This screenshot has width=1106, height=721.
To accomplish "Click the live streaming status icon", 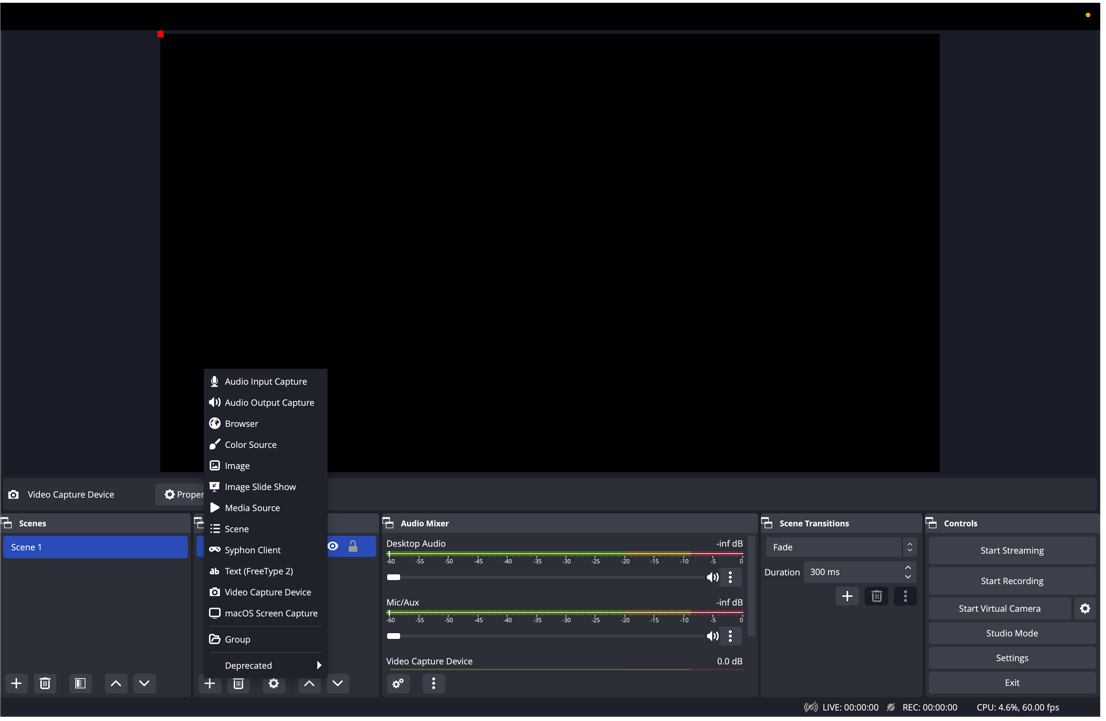I will (811, 710).
